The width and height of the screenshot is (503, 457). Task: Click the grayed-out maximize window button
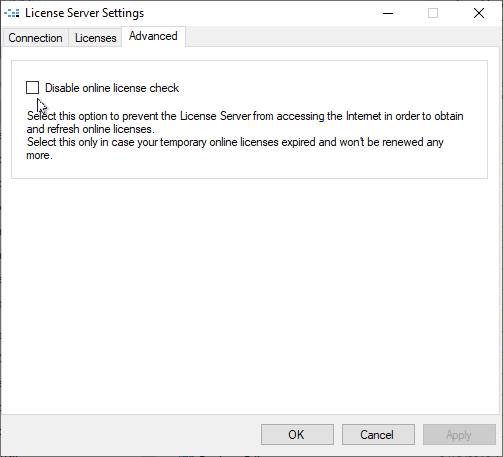(433, 13)
